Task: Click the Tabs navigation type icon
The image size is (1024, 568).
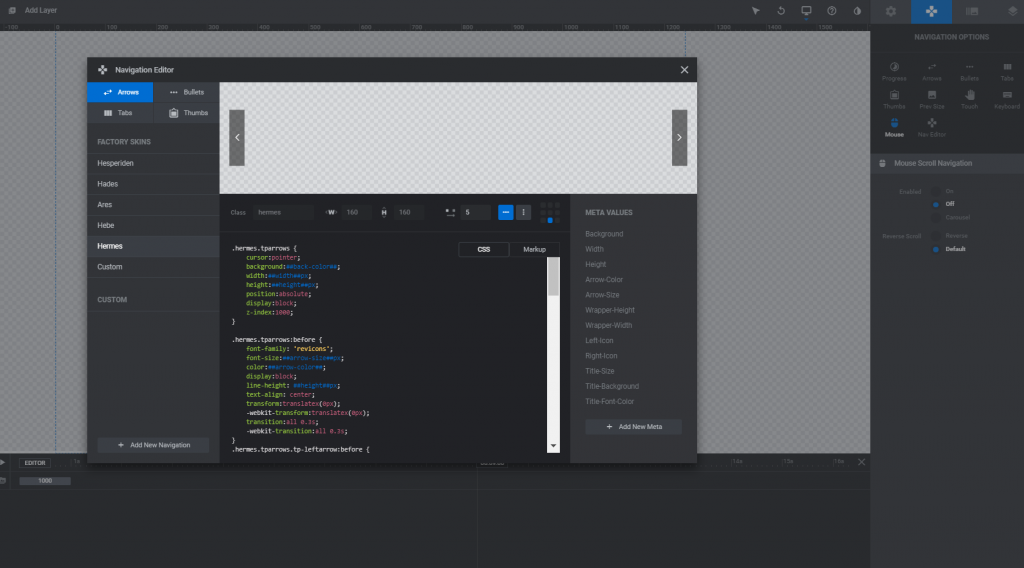Action: click(x=120, y=113)
